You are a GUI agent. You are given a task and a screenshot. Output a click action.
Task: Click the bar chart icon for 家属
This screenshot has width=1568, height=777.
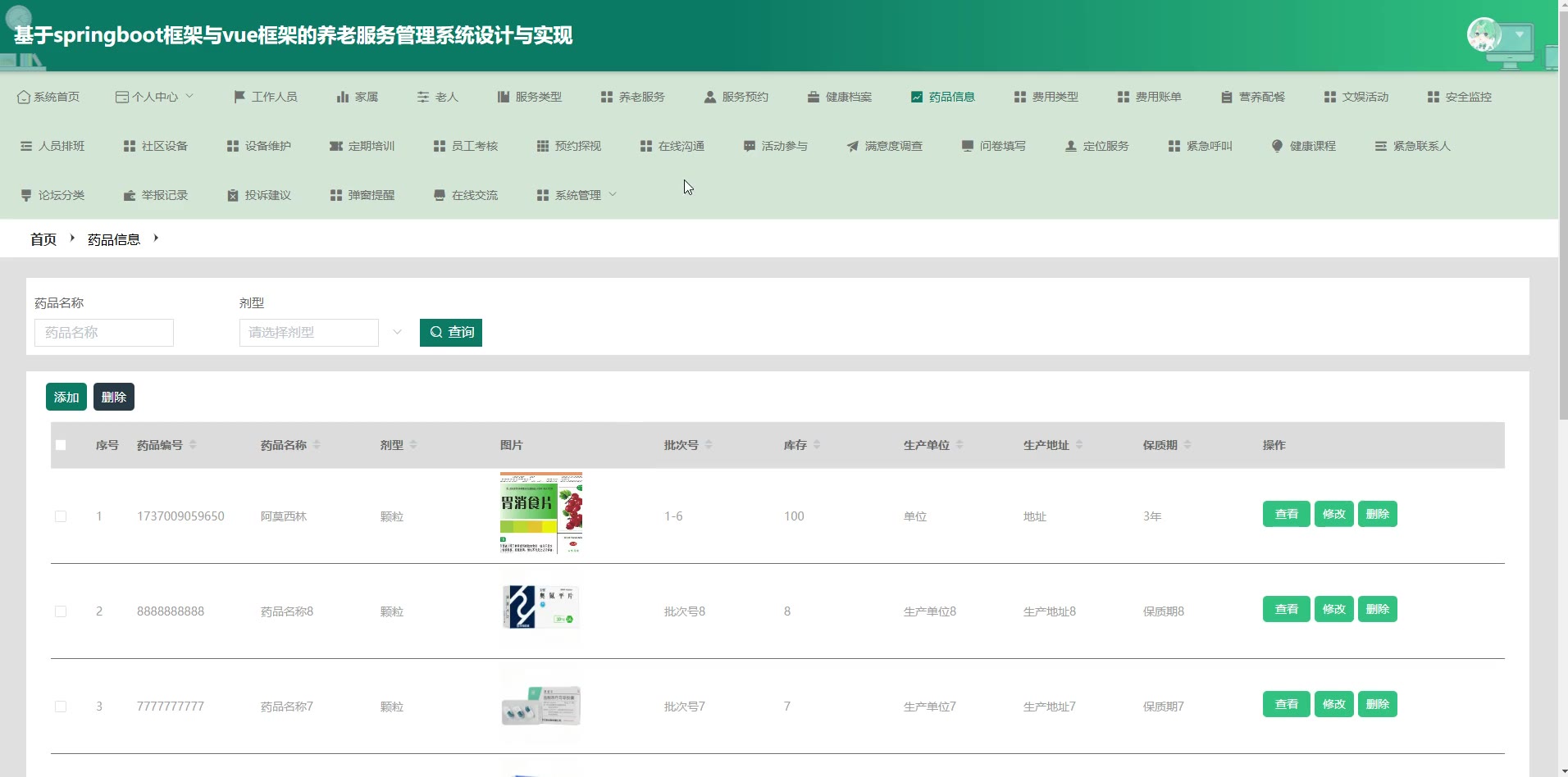[343, 97]
